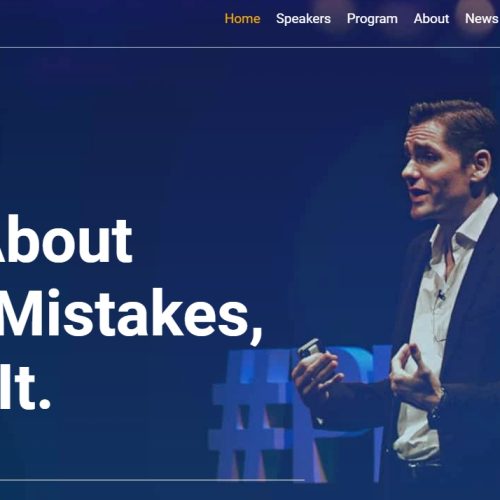The width and height of the screenshot is (500, 500).
Task: Open the Speakers page from navigation
Action: click(303, 19)
